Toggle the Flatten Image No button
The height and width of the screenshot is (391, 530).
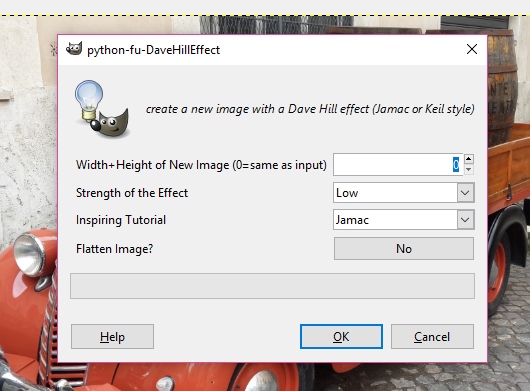click(x=404, y=249)
